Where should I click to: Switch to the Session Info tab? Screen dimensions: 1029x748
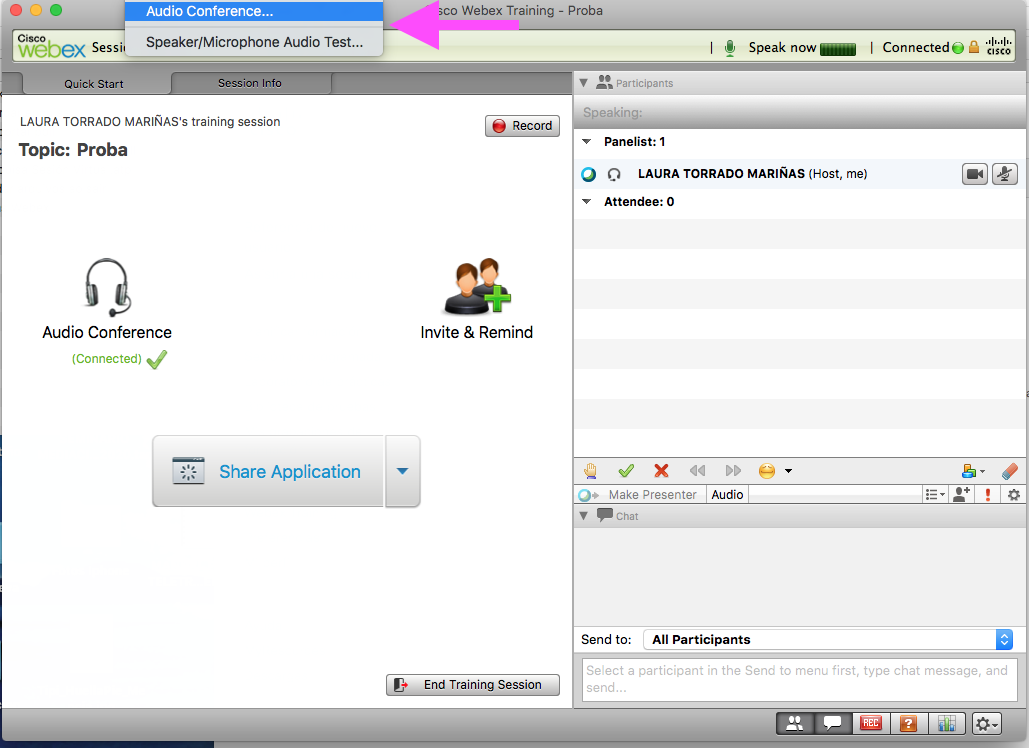click(x=250, y=83)
